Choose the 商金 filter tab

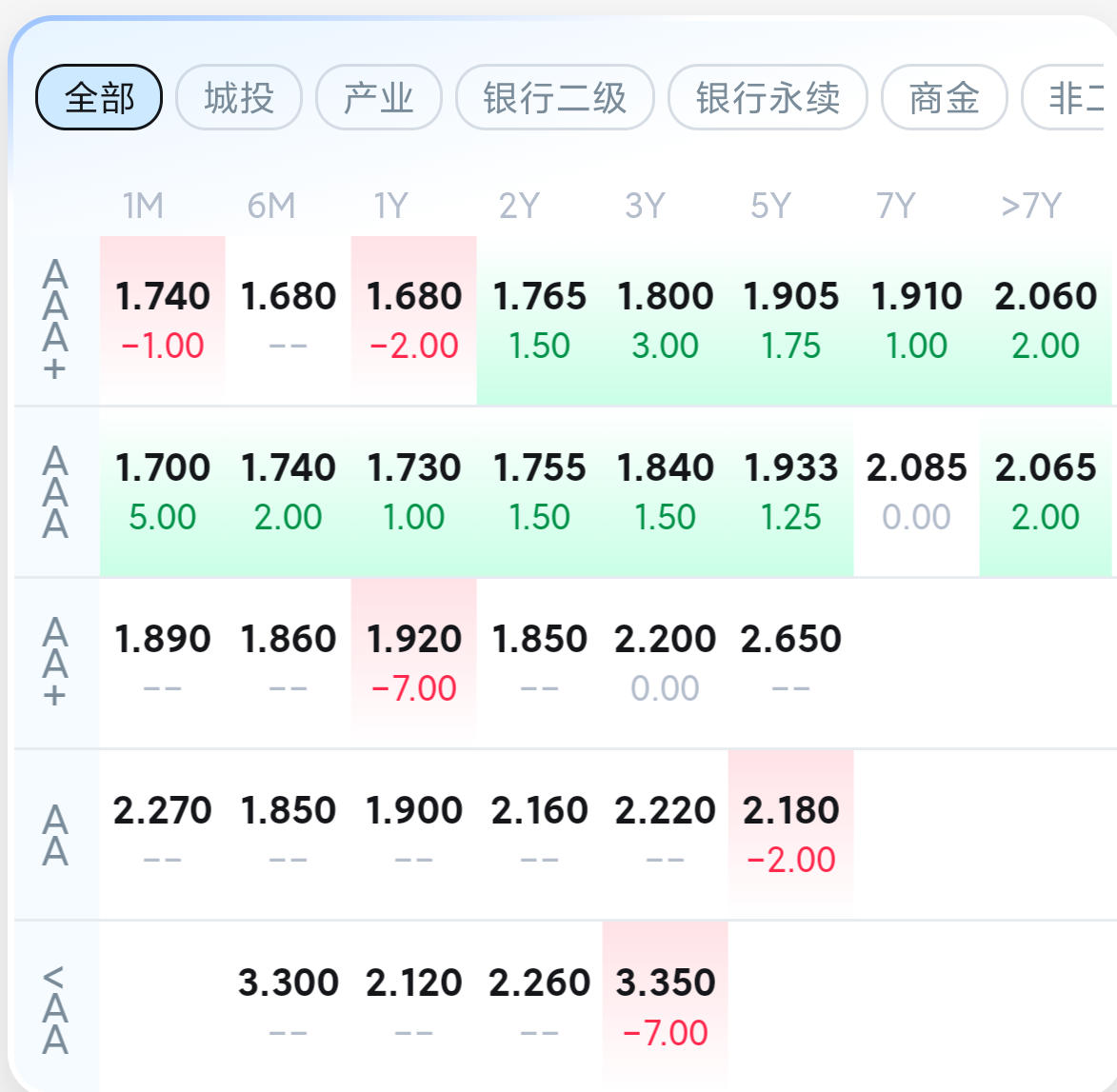click(x=944, y=97)
